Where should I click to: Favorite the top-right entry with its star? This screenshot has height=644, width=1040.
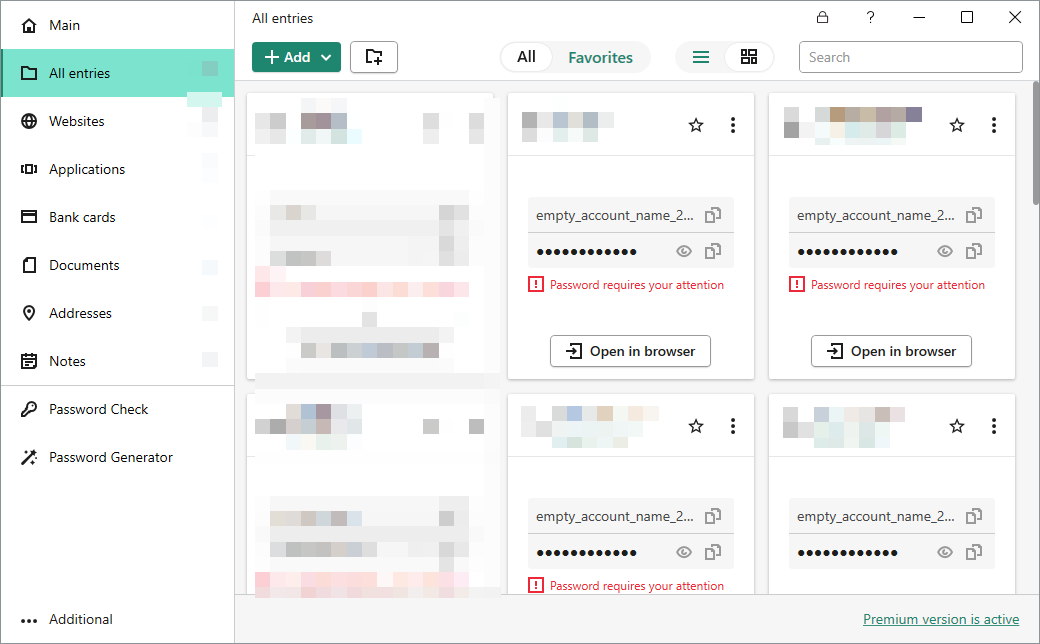coord(957,125)
